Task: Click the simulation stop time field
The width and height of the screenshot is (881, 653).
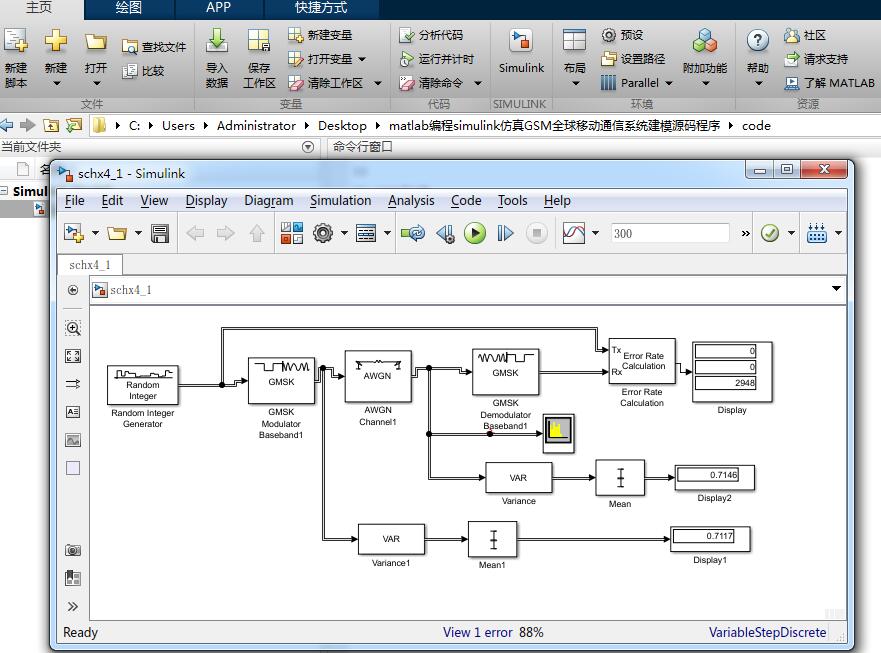Action: (670, 233)
